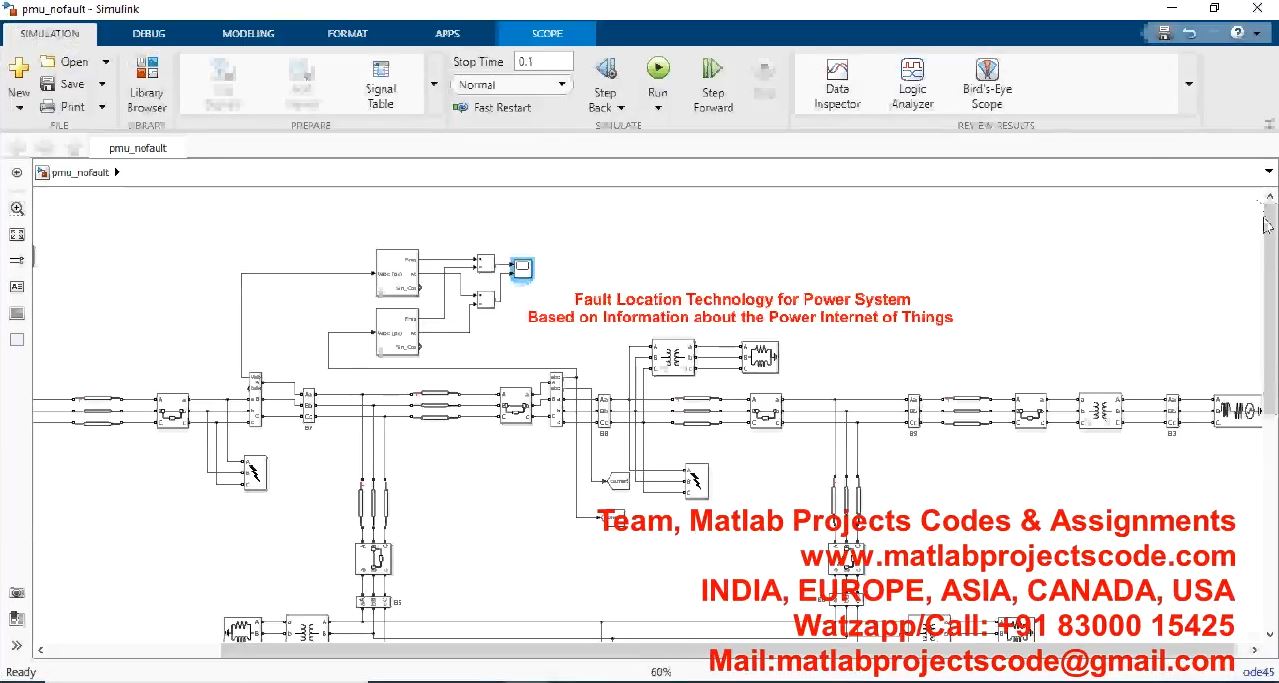
Task: Click the Step Forward icon
Action: (712, 69)
